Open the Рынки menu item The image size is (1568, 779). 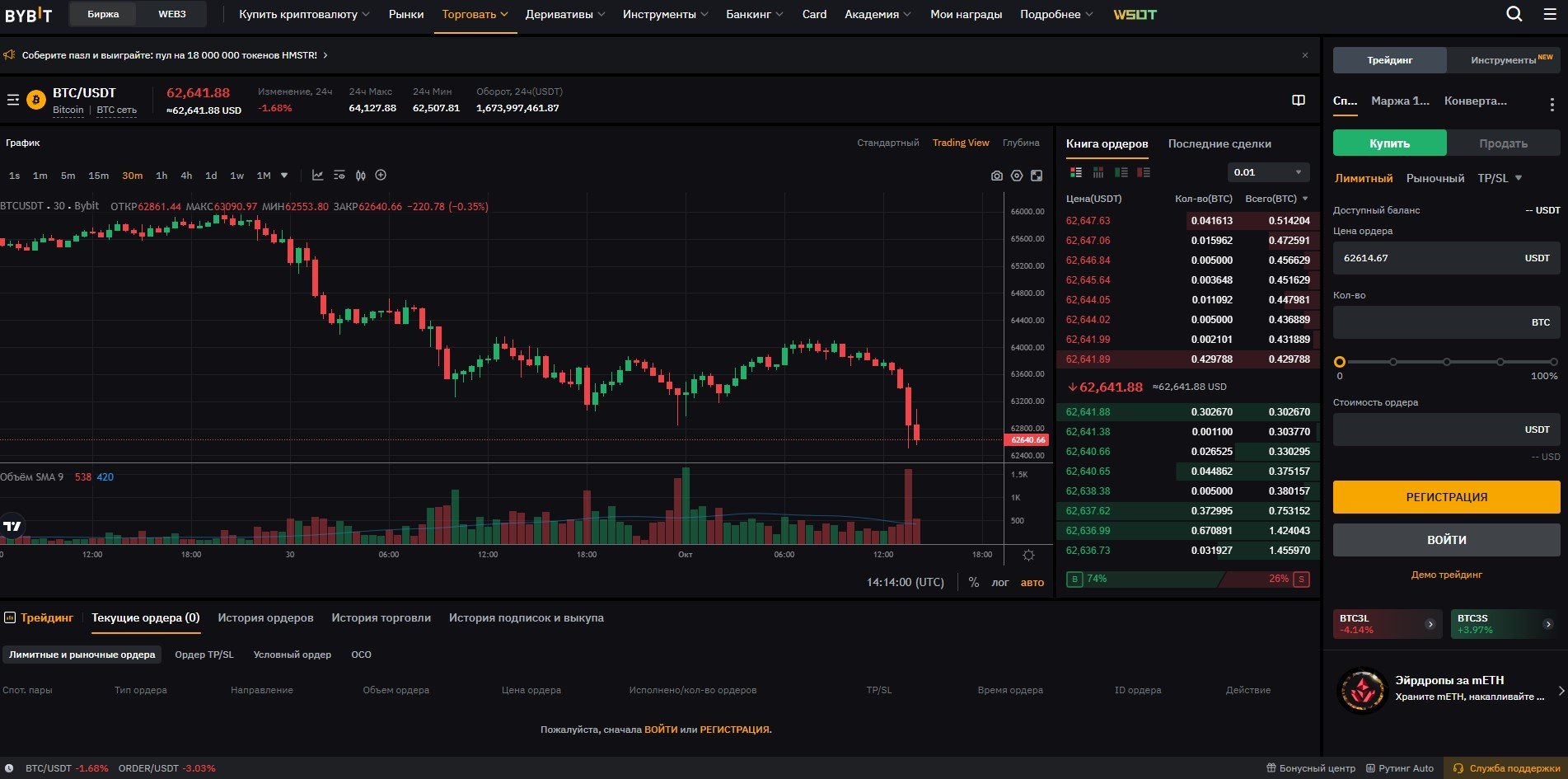point(406,14)
